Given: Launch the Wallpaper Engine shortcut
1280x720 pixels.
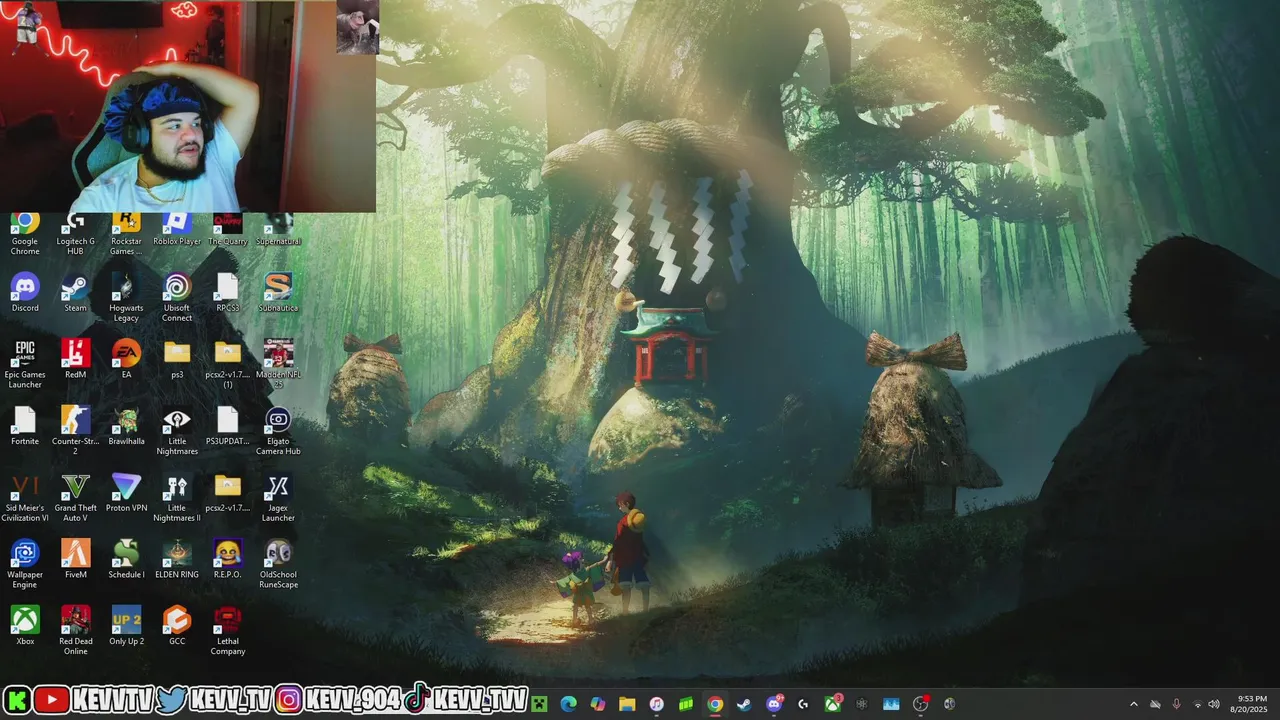Looking at the screenshot, I should click(x=25, y=564).
